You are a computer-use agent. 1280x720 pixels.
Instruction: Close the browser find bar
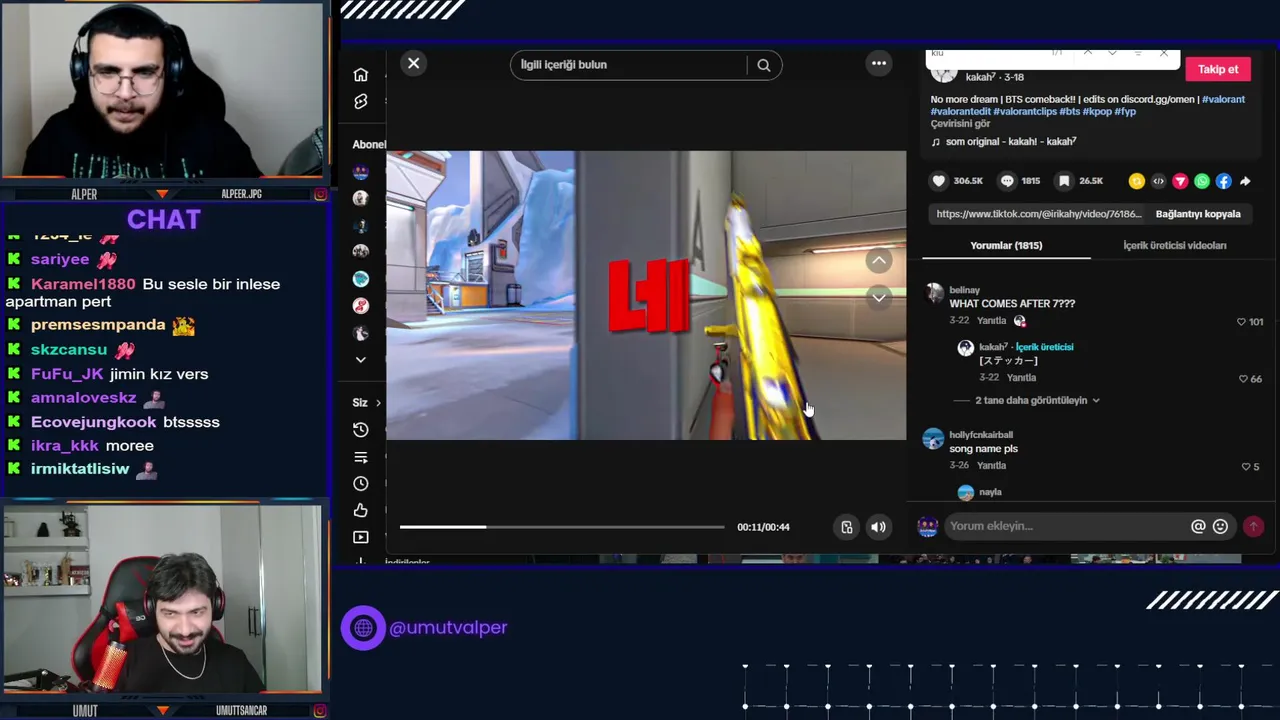(1164, 53)
